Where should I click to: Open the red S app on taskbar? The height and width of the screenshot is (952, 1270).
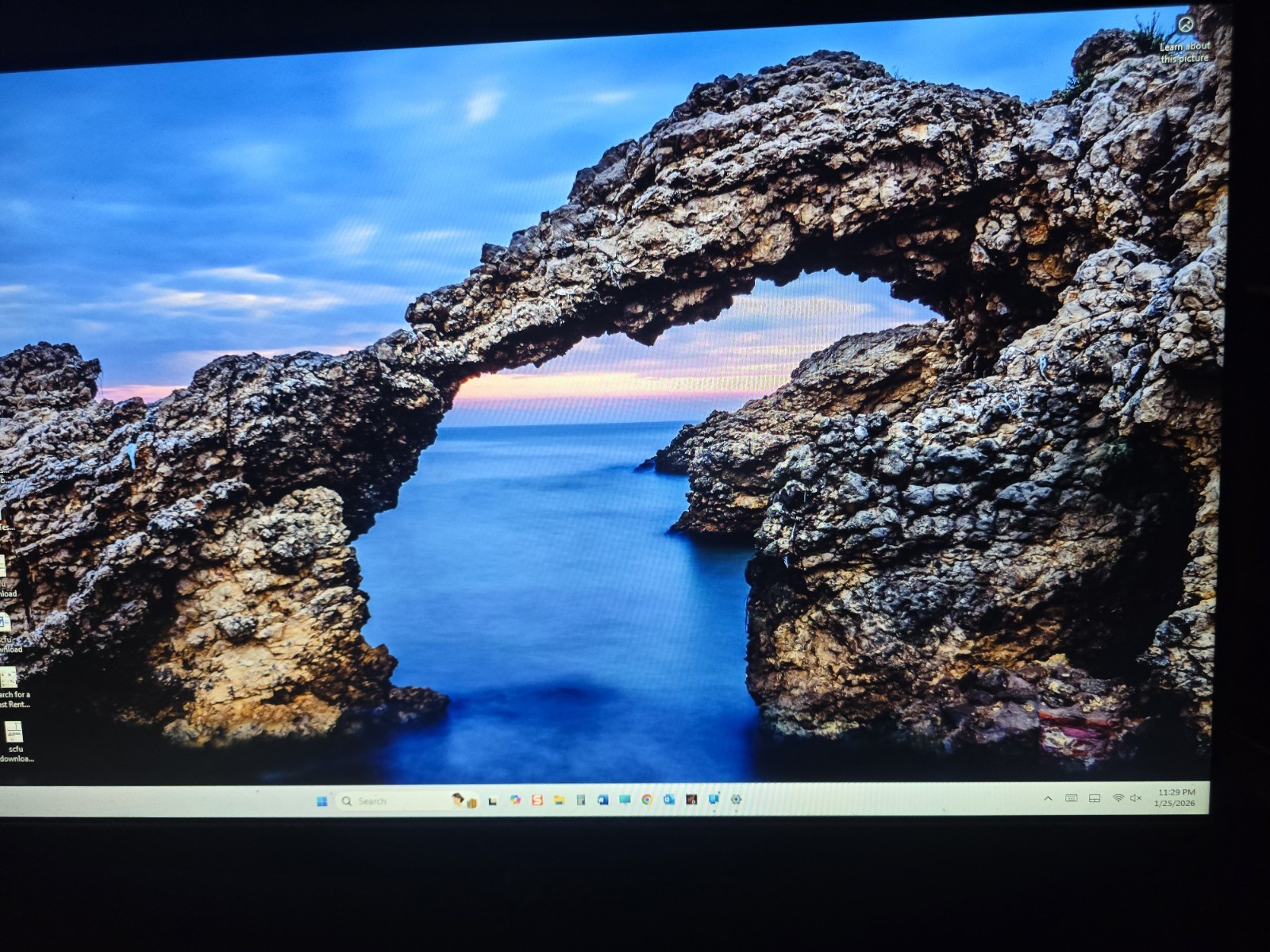tap(537, 800)
